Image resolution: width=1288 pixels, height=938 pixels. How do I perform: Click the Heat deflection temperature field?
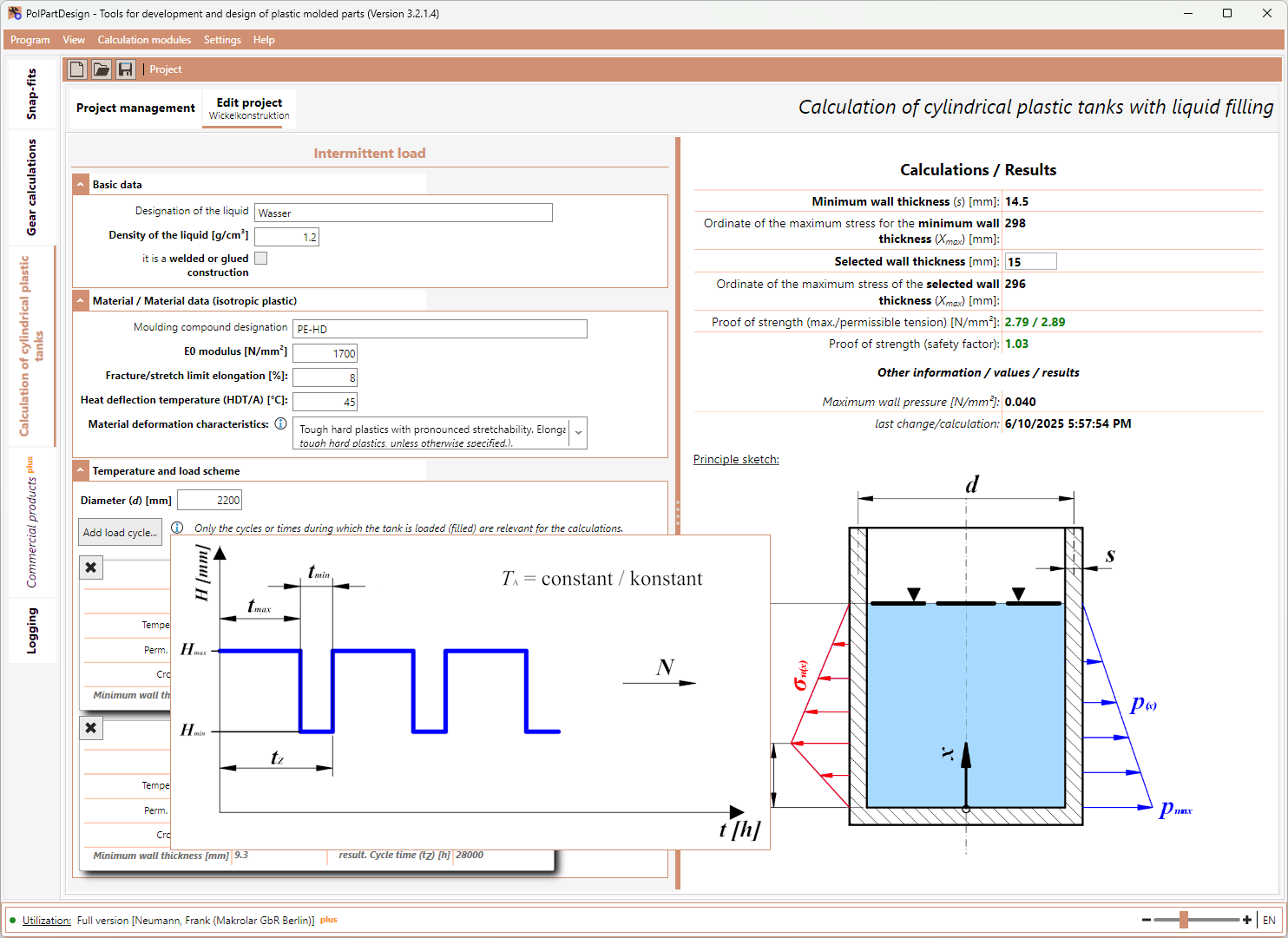325,402
